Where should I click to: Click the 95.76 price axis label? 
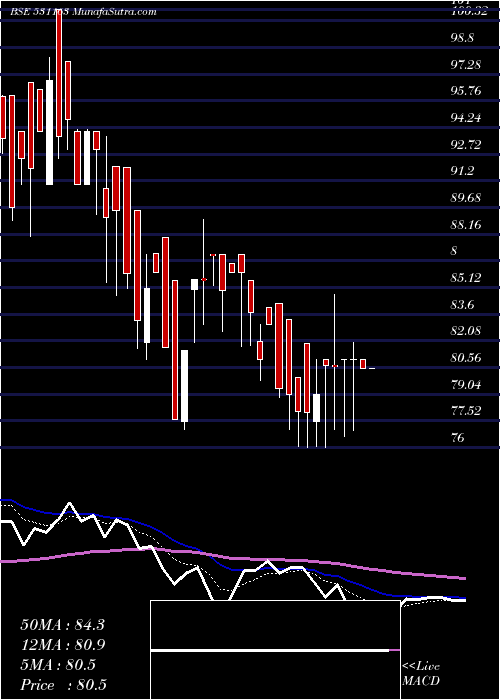466,91
